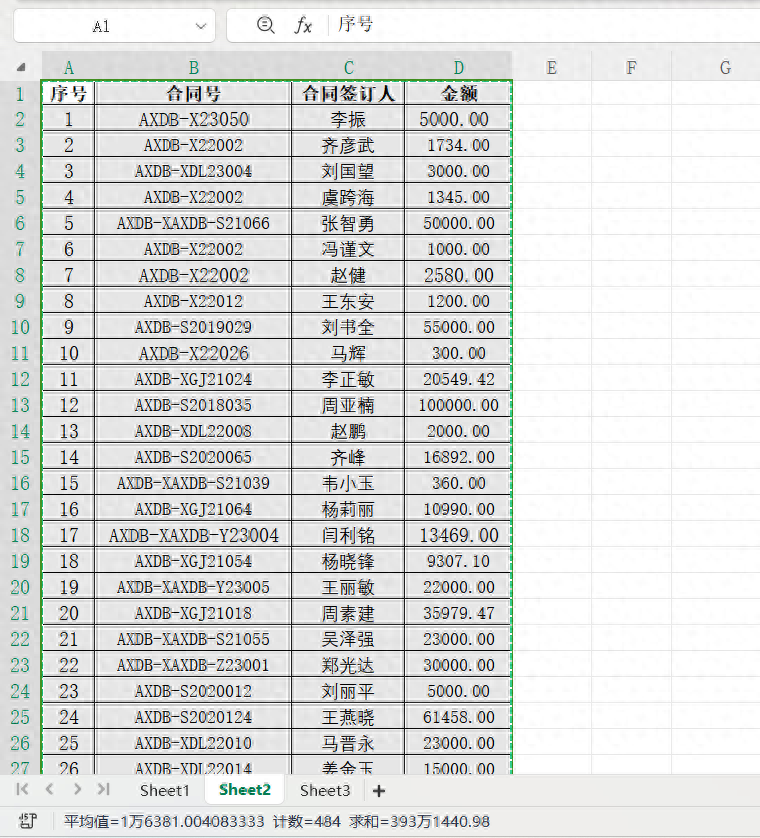Select column A header

(x=68, y=67)
